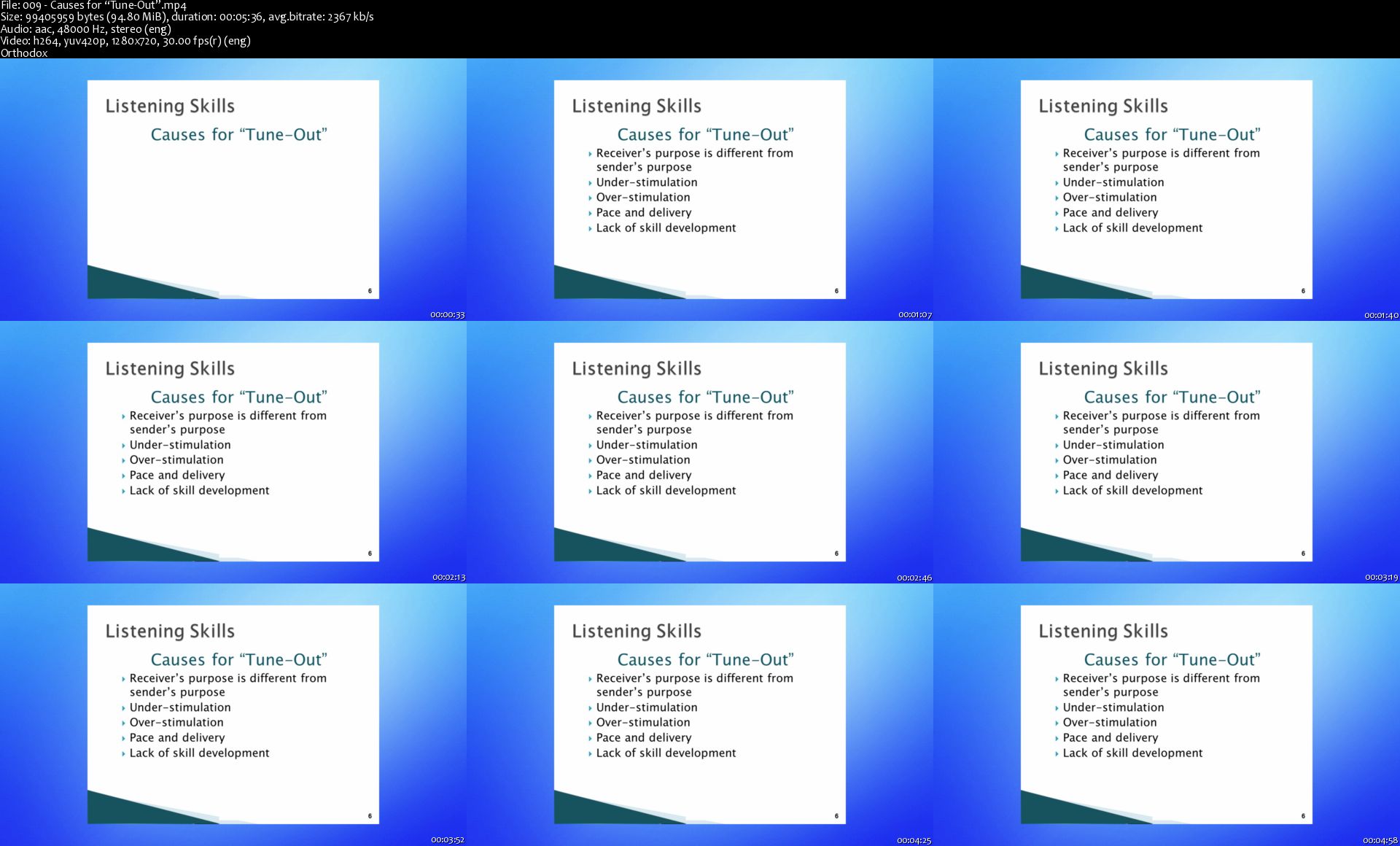The height and width of the screenshot is (846, 1400).
Task: Click the thumbnail timestamped 00:00:33
Action: tap(233, 190)
